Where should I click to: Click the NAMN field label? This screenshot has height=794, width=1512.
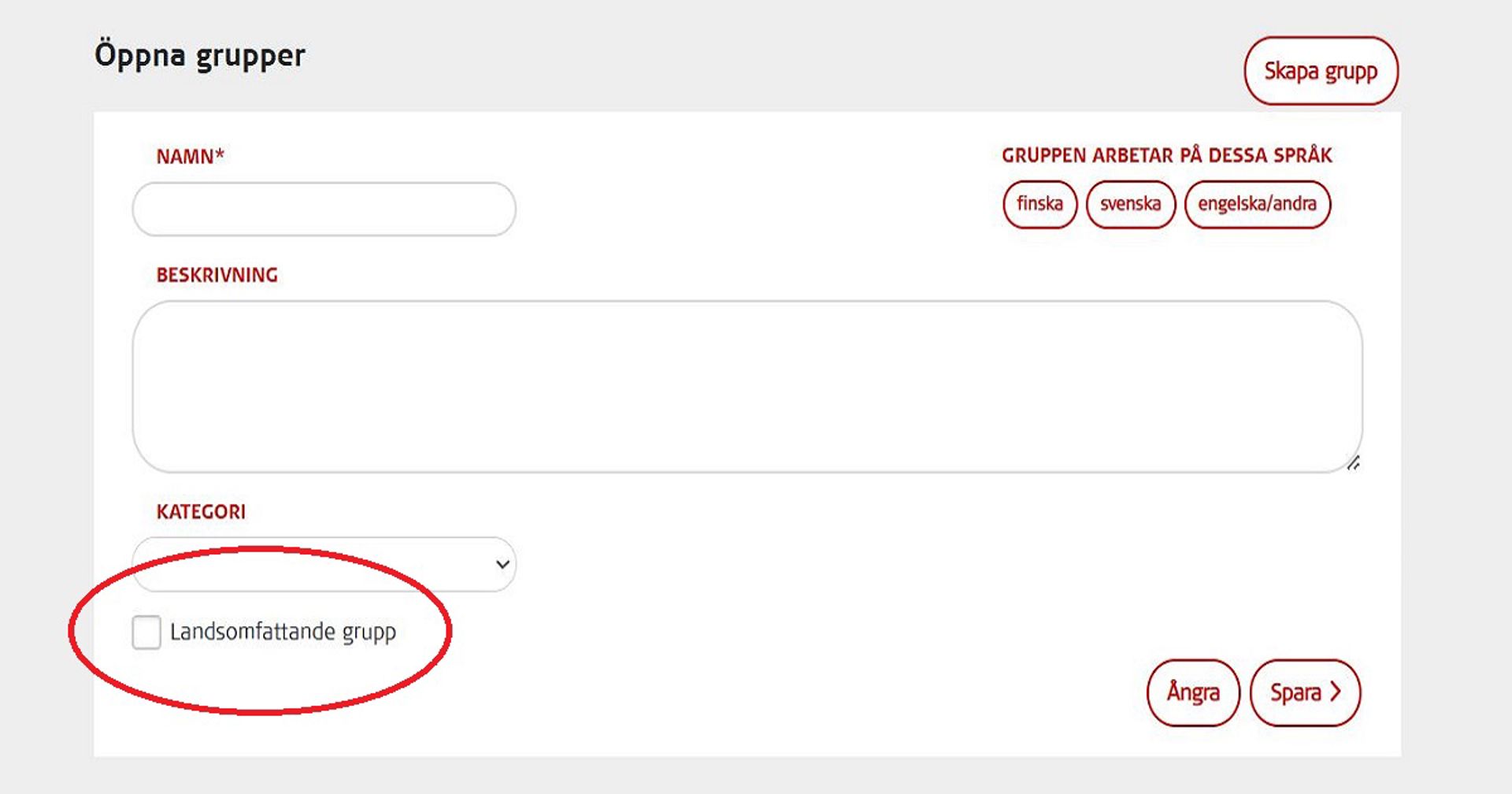pos(184,157)
